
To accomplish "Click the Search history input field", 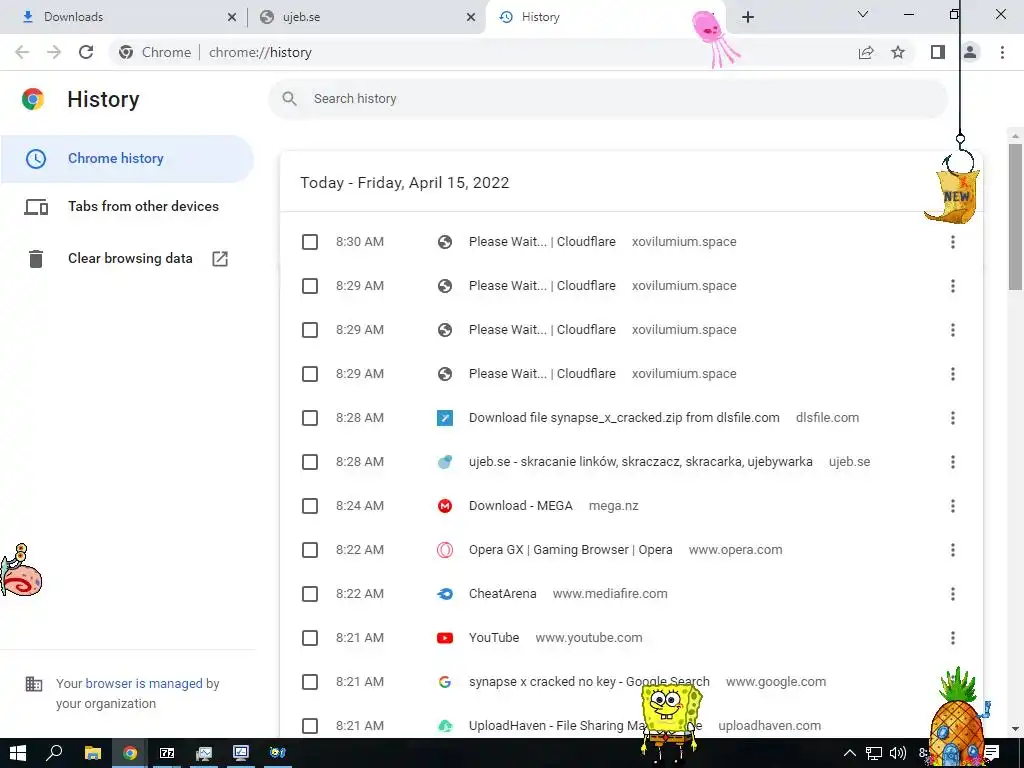I will [x=608, y=99].
